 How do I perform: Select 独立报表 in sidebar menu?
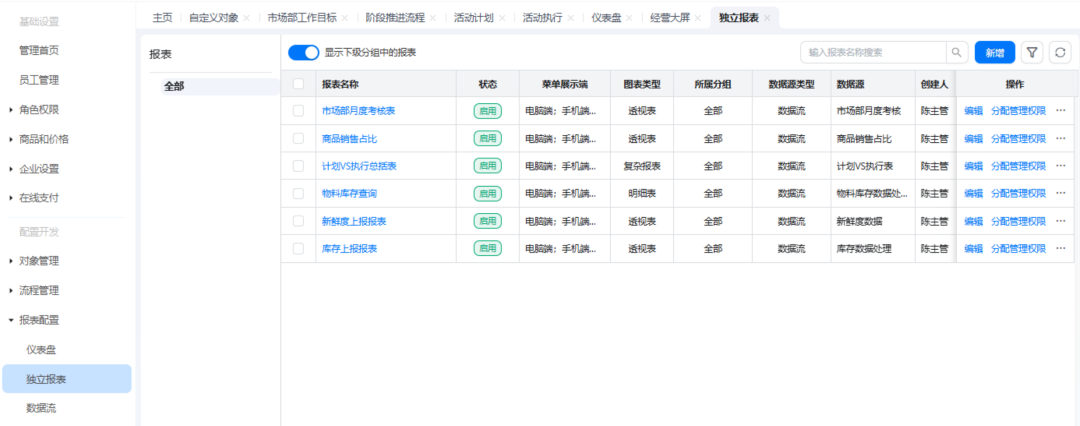tap(67, 379)
